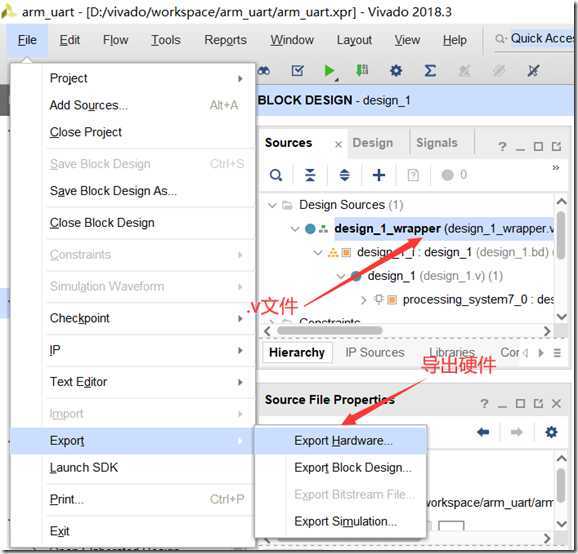Click the grey messages count circle

[x=447, y=175]
